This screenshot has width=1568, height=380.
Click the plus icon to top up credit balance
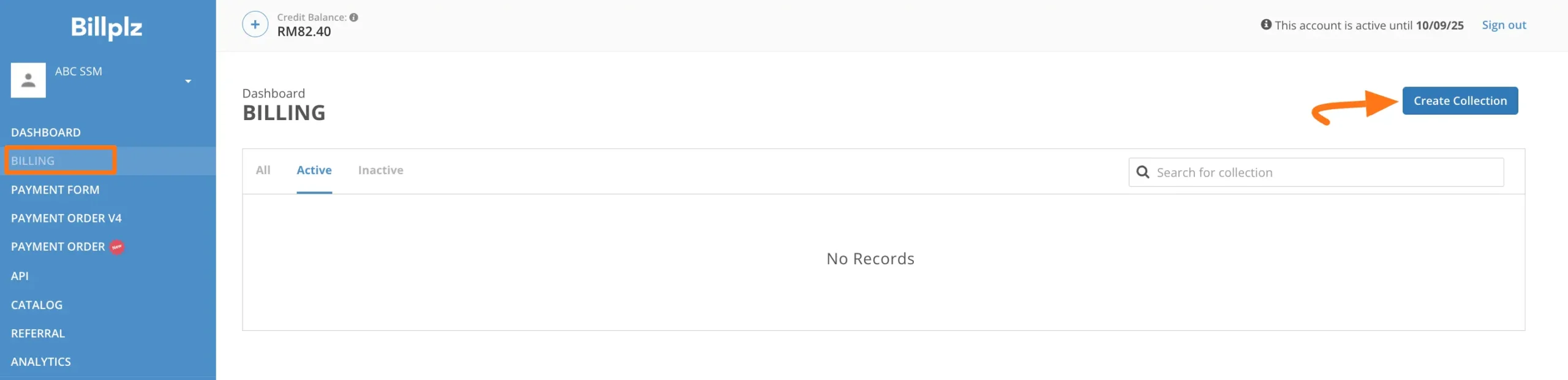click(255, 25)
